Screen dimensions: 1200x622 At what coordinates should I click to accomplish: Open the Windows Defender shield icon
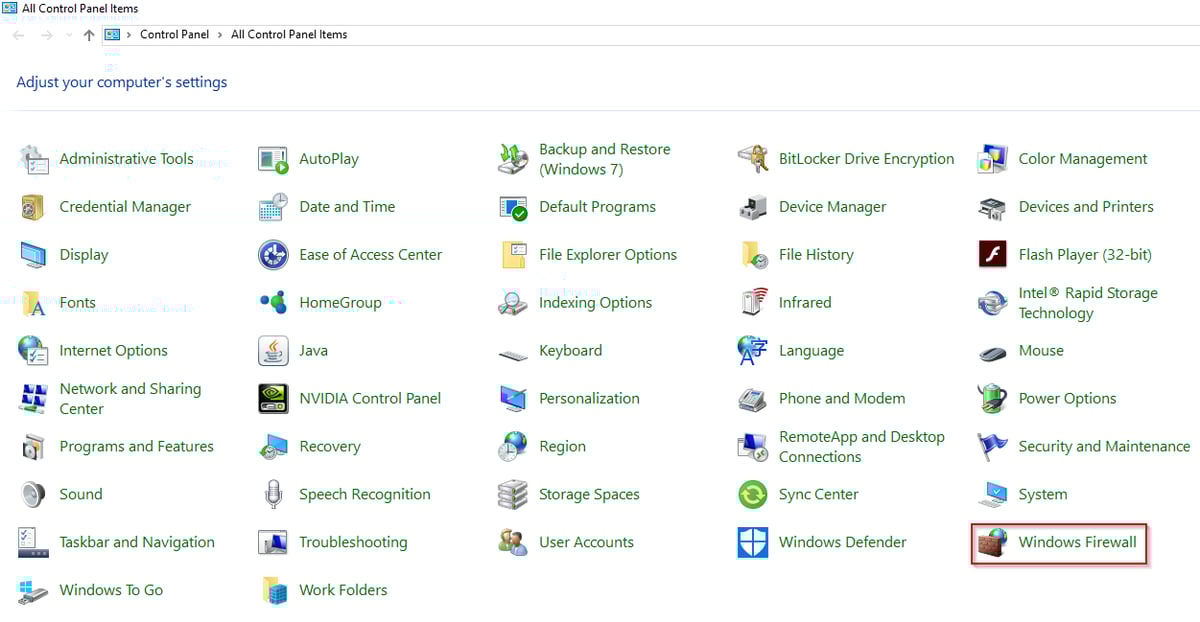[x=752, y=543]
